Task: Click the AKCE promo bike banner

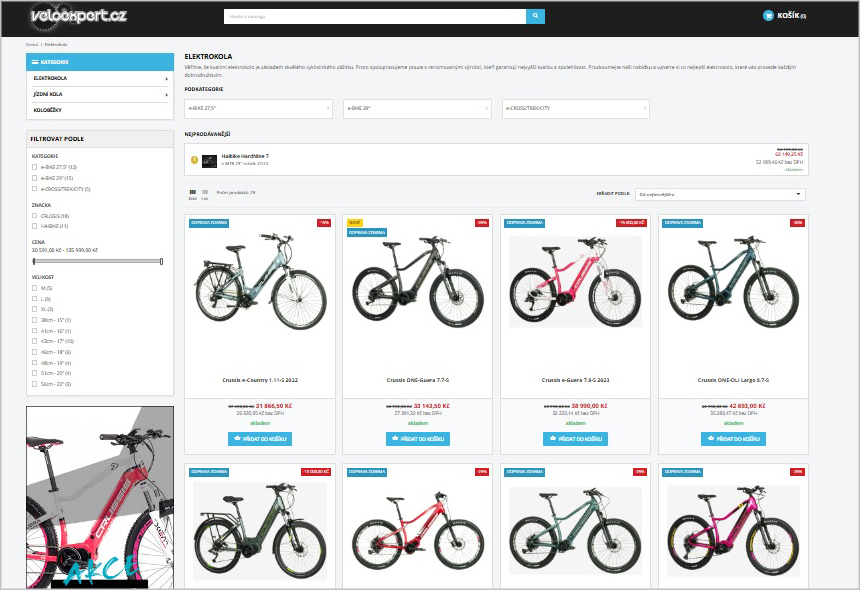Action: (100, 497)
